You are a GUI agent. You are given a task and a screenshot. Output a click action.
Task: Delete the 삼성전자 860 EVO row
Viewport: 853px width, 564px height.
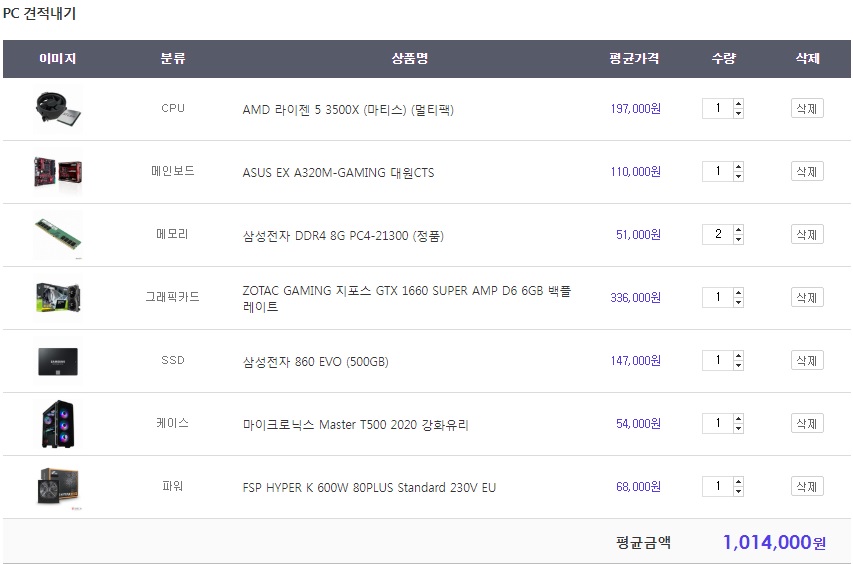click(x=807, y=361)
